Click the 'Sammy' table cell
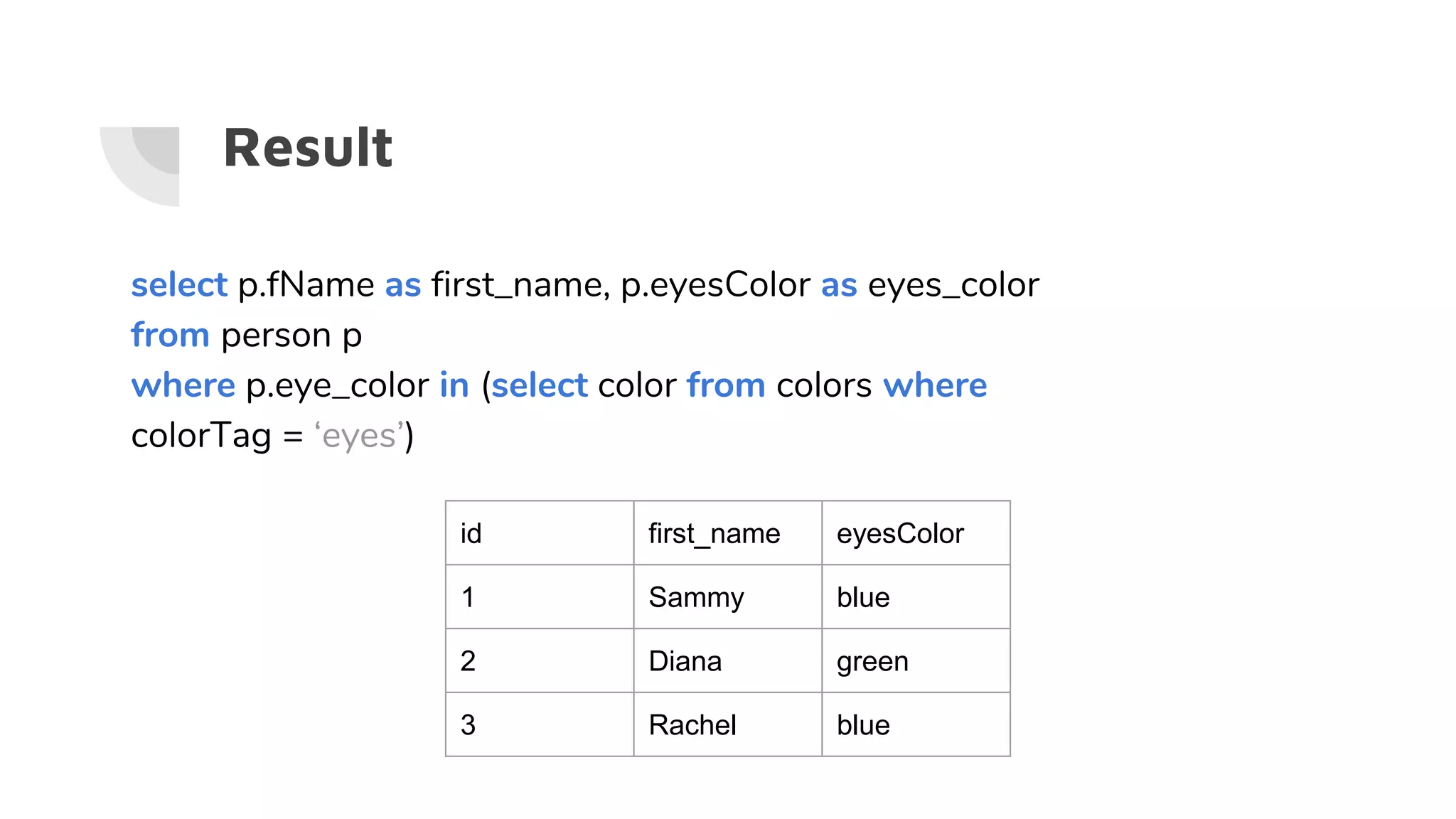1456x819 pixels. (x=727, y=597)
